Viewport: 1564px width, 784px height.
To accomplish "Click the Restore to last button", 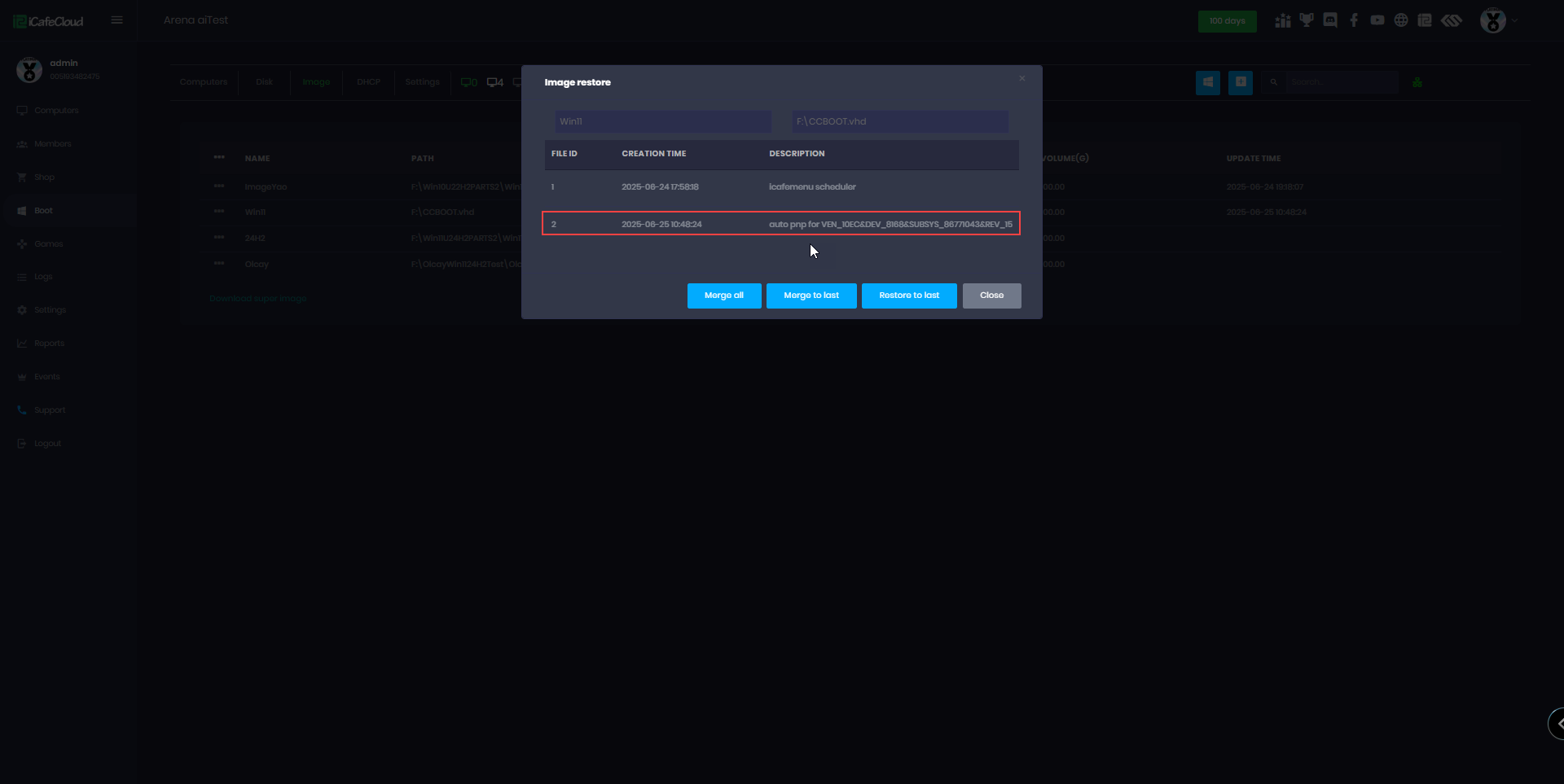I will point(909,296).
